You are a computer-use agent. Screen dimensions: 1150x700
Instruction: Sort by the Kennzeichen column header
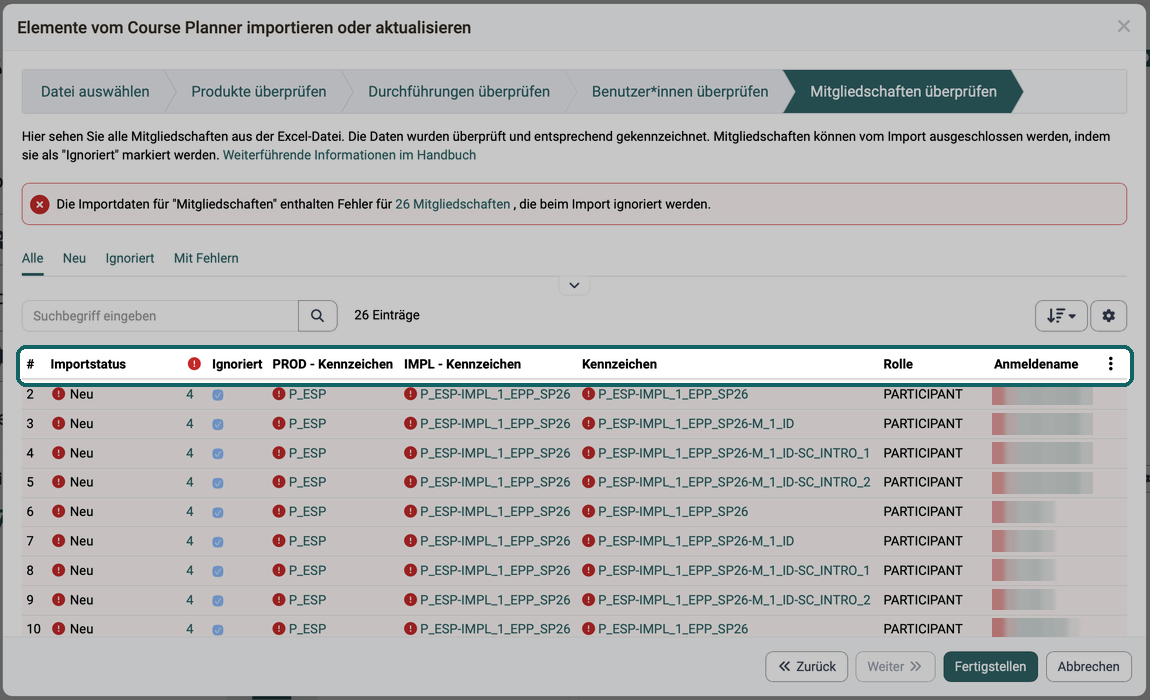[x=619, y=364]
